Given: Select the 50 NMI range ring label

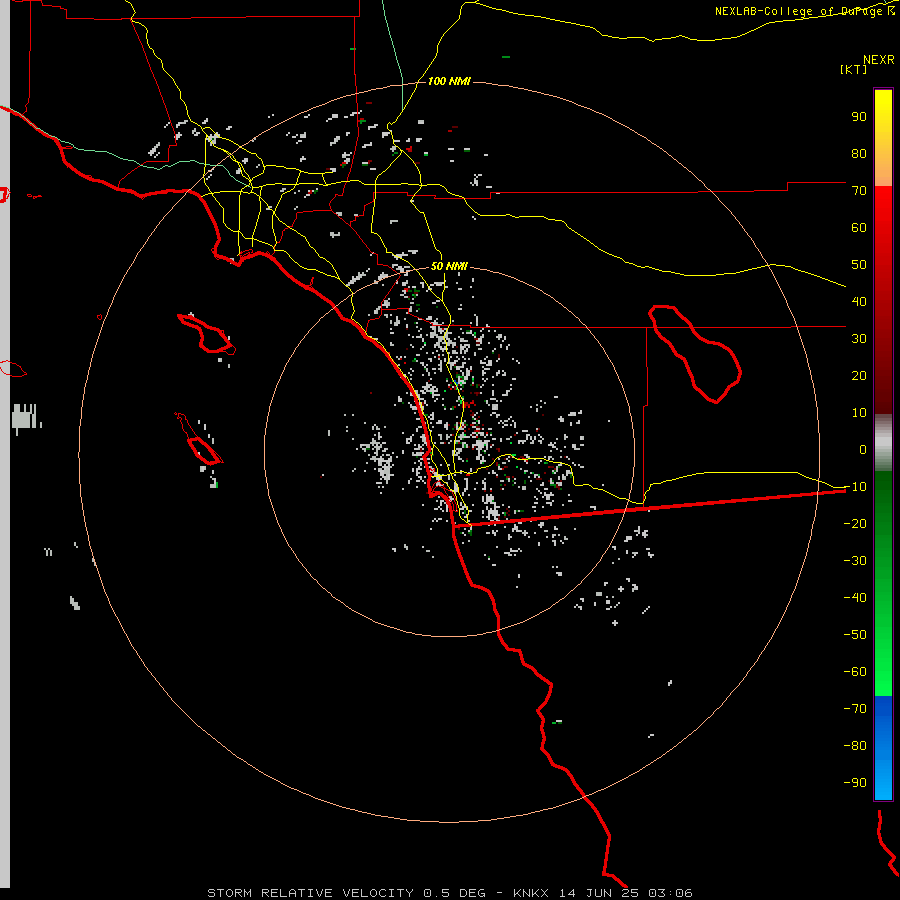Looking at the screenshot, I should [449, 266].
